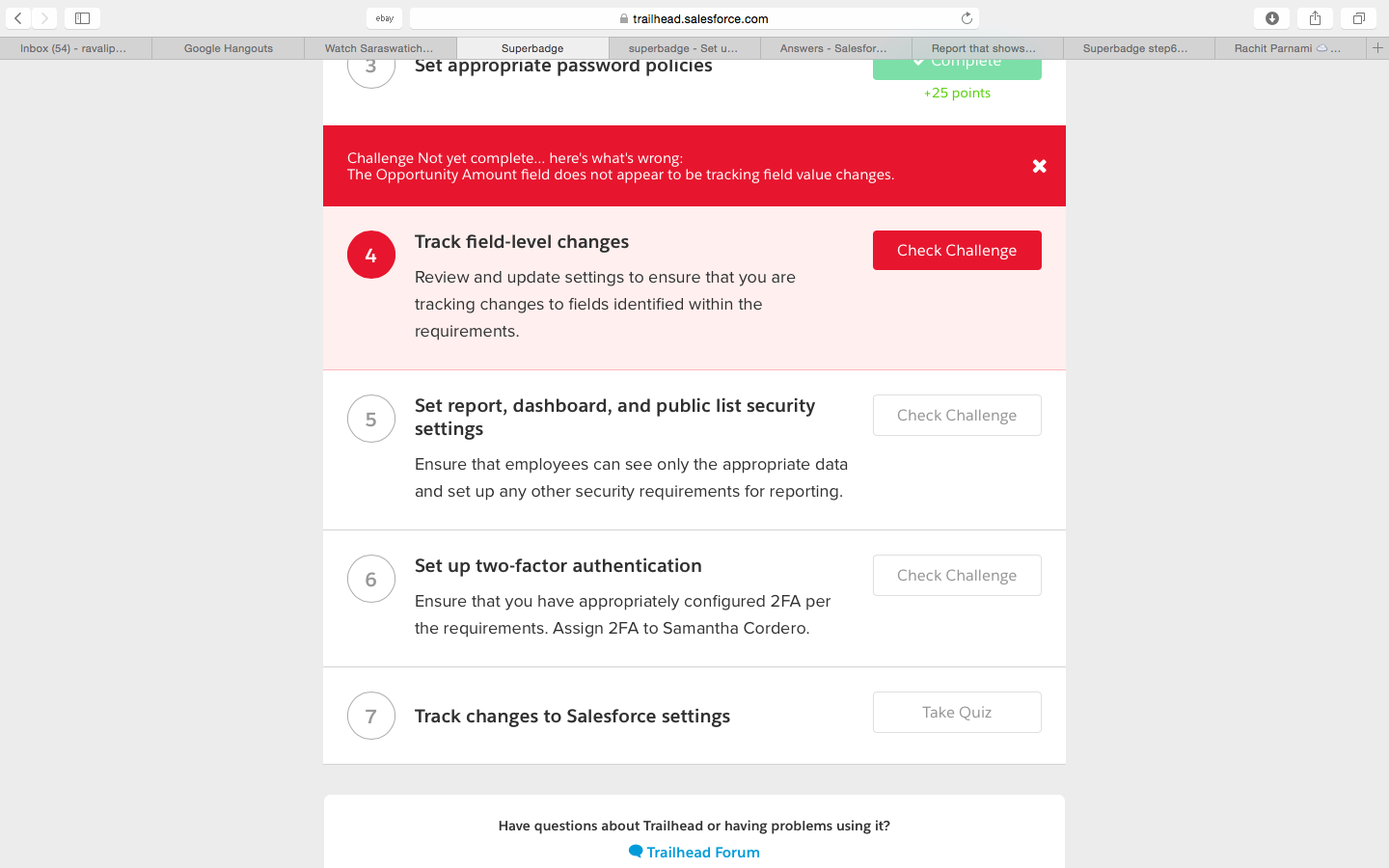This screenshot has height=868, width=1389.
Task: Click Check Challenge for two-factor authentication
Action: coord(956,576)
